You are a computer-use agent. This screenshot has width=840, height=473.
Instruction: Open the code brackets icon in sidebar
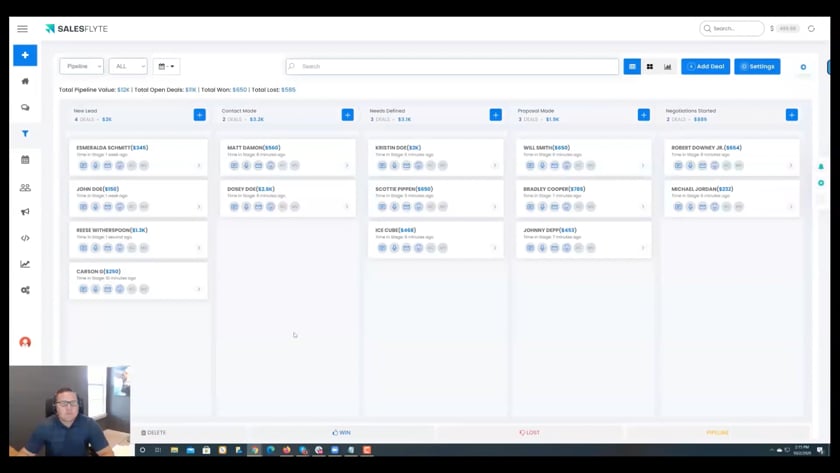click(25, 238)
